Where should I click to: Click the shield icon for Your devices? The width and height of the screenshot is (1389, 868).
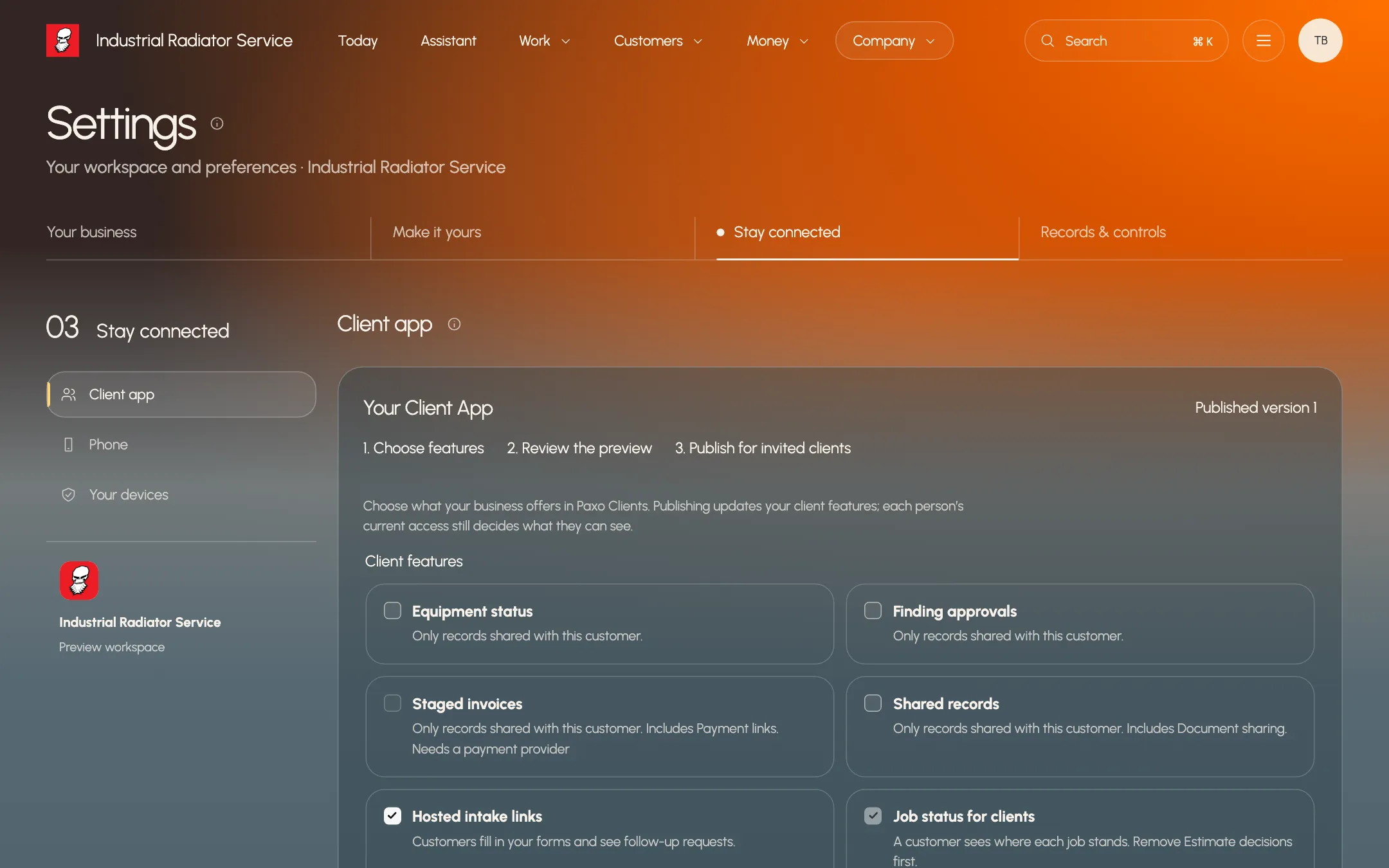click(69, 495)
